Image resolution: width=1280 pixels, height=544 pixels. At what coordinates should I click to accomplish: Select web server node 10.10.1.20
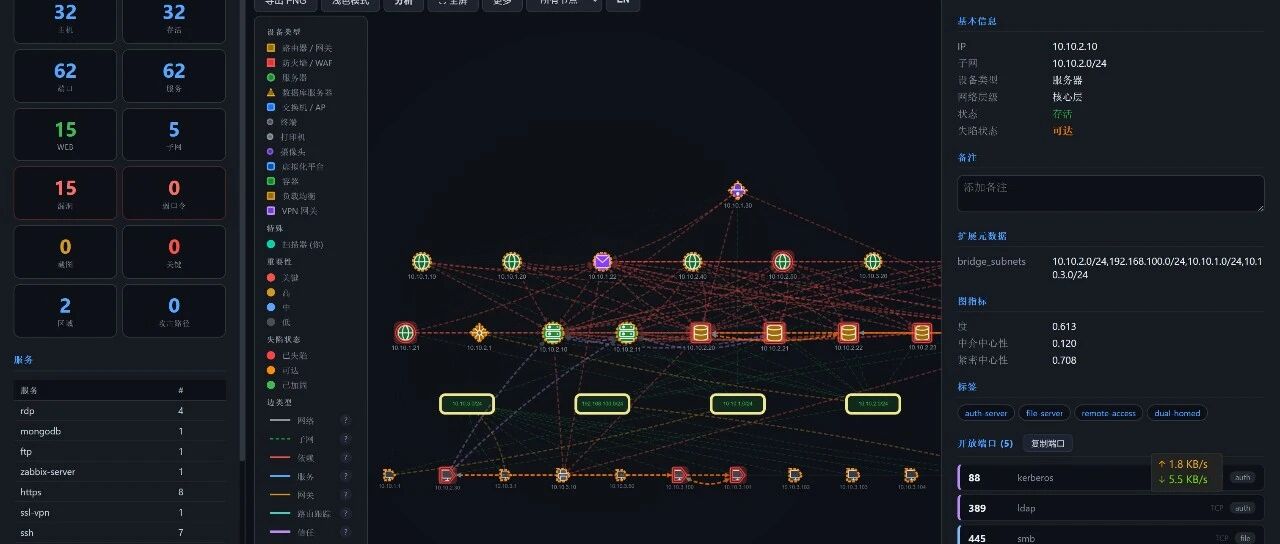[512, 262]
